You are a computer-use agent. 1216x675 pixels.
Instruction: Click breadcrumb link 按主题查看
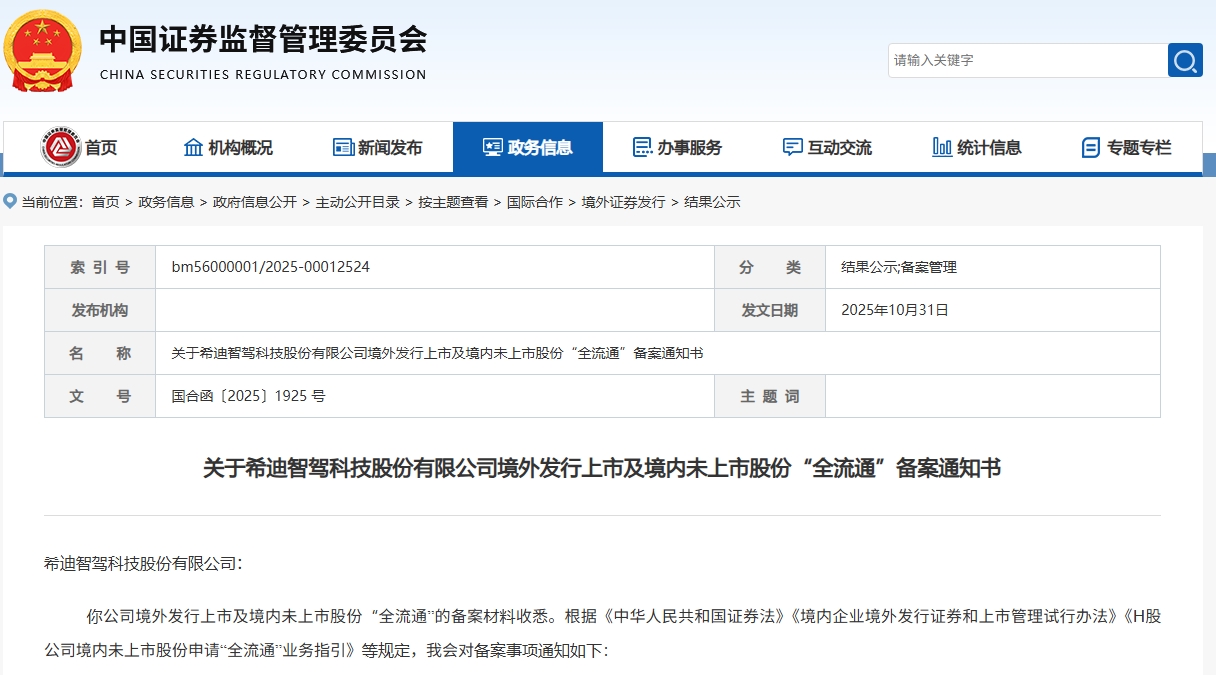tap(453, 202)
